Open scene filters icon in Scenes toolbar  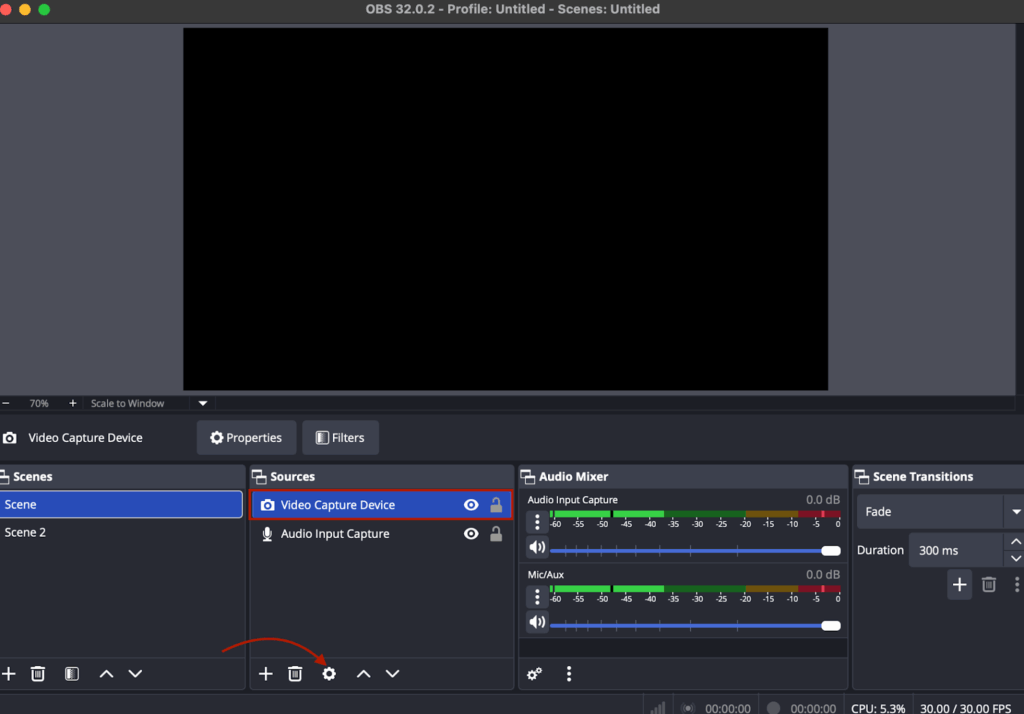pyautogui.click(x=71, y=674)
